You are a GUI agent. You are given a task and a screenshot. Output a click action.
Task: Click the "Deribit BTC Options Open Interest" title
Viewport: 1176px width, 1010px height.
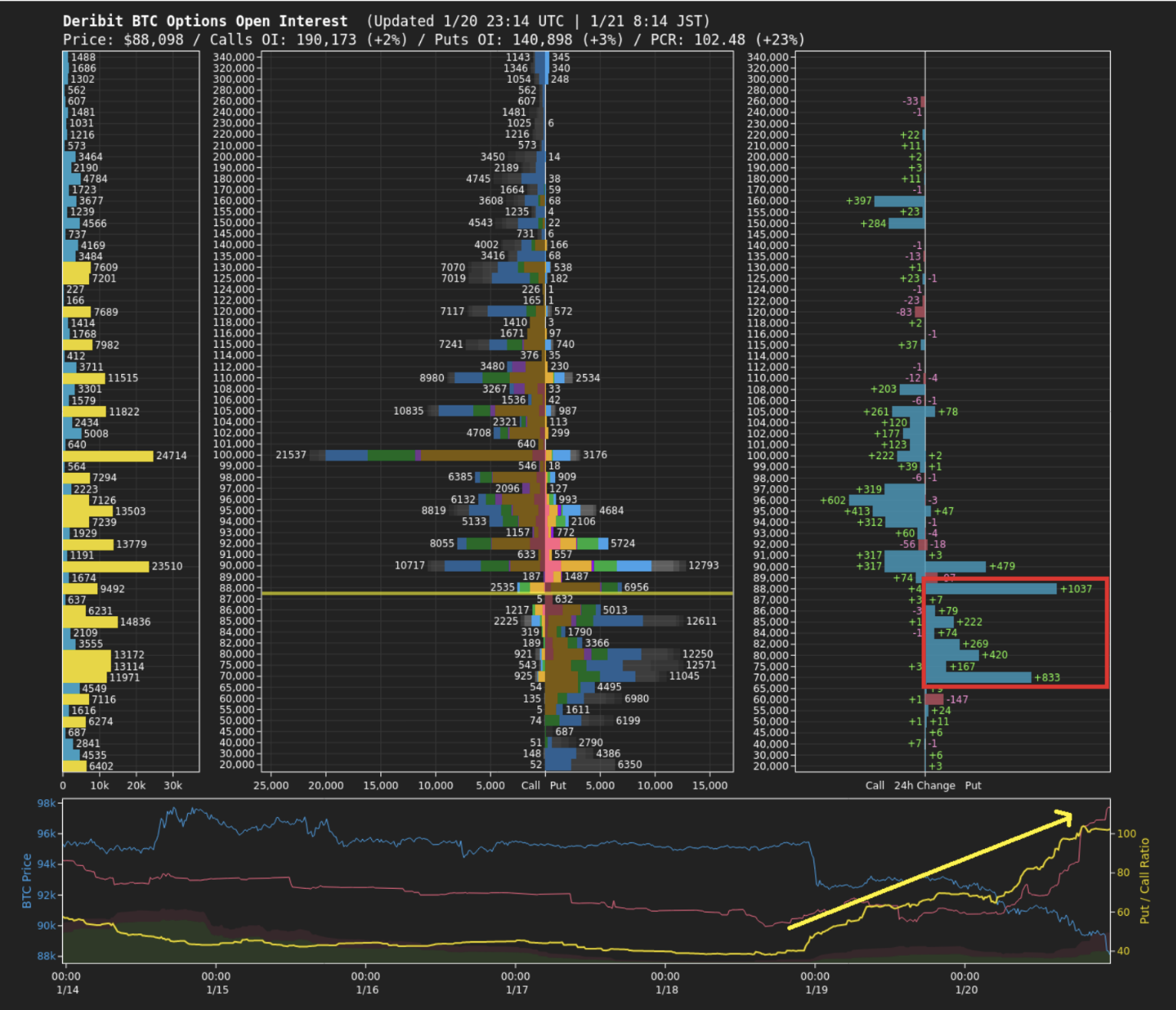(205, 21)
